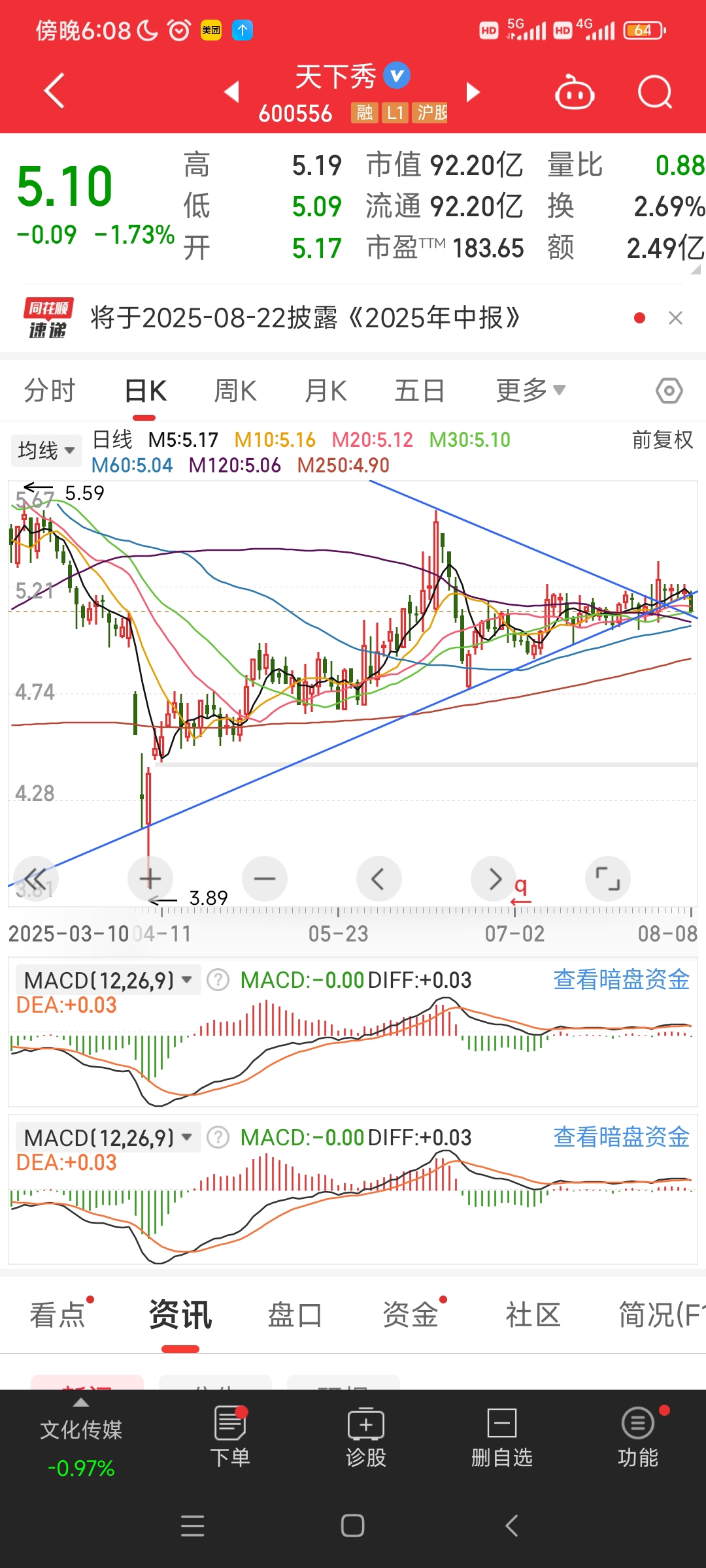The width and height of the screenshot is (706, 1568).
Task: Switch to 分时 chart tab
Action: pos(50,391)
